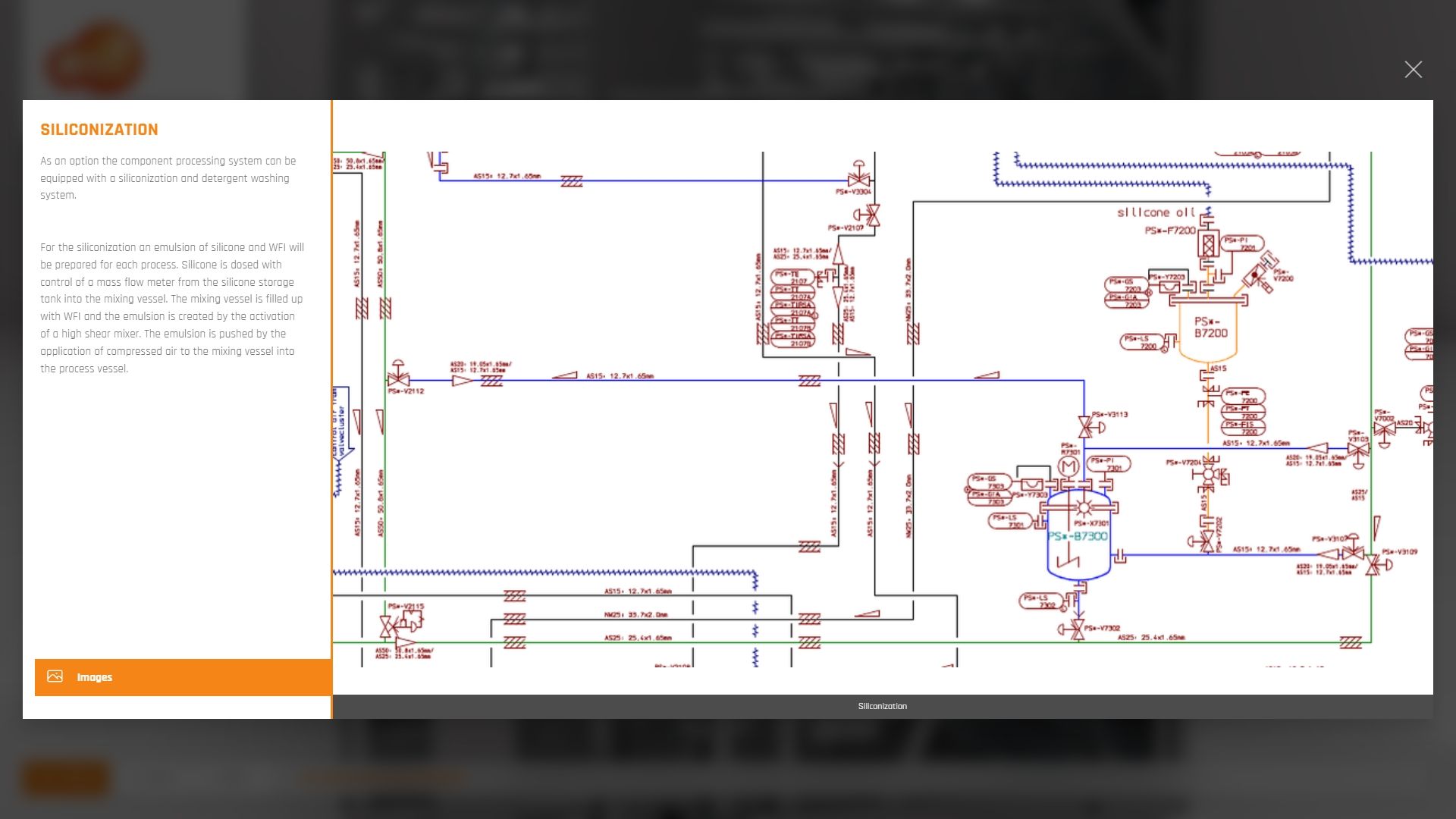
Task: Click the PS*-B7200 silicone tank symbol
Action: [1210, 328]
